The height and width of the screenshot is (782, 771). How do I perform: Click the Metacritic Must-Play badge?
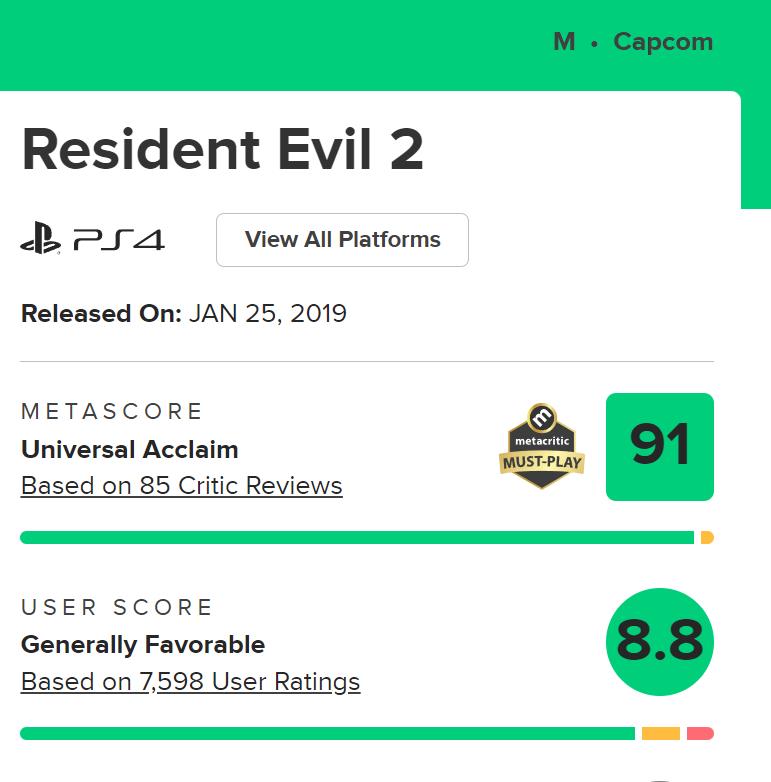(541, 447)
